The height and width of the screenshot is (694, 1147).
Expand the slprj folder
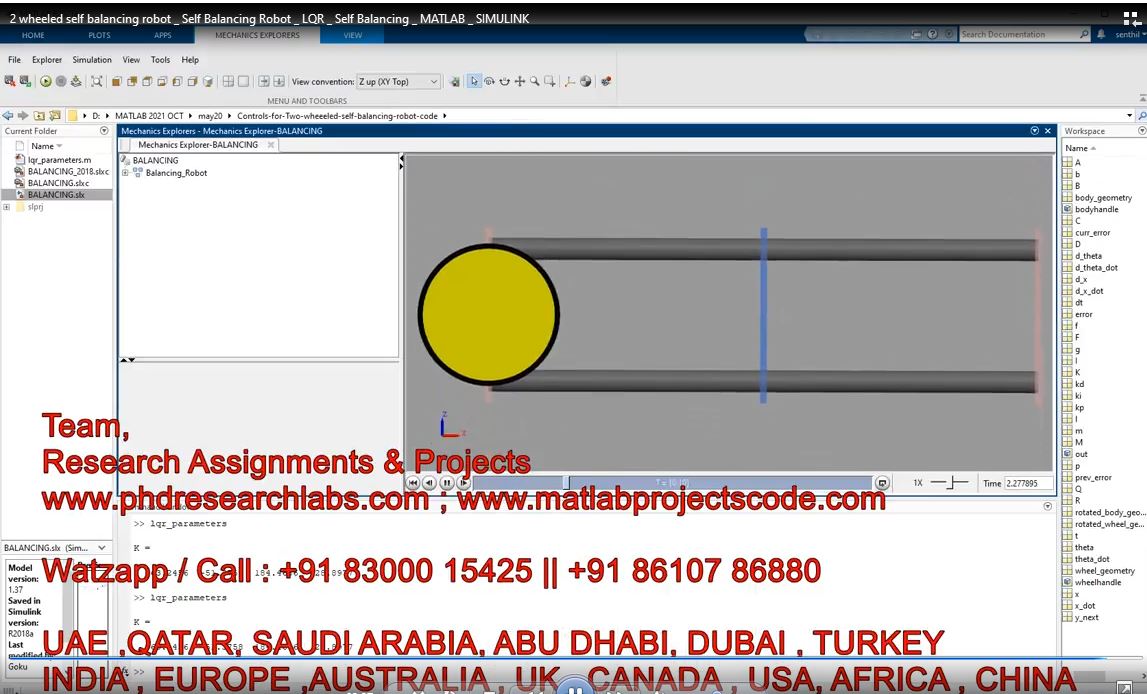point(7,207)
